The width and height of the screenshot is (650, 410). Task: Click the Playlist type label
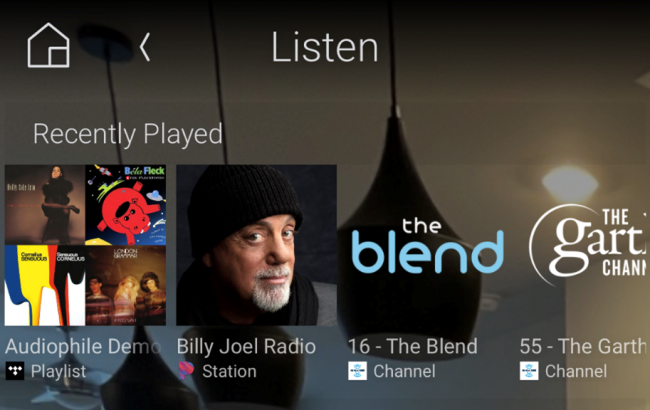[58, 371]
